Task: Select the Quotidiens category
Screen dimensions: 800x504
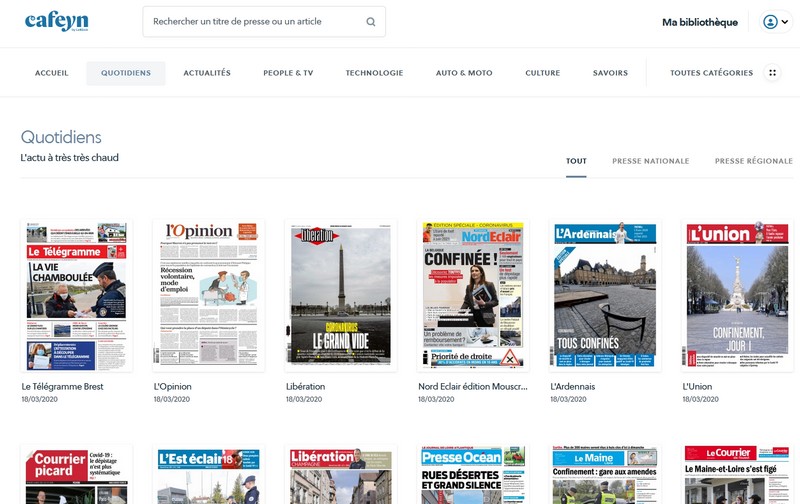Action: (x=126, y=73)
